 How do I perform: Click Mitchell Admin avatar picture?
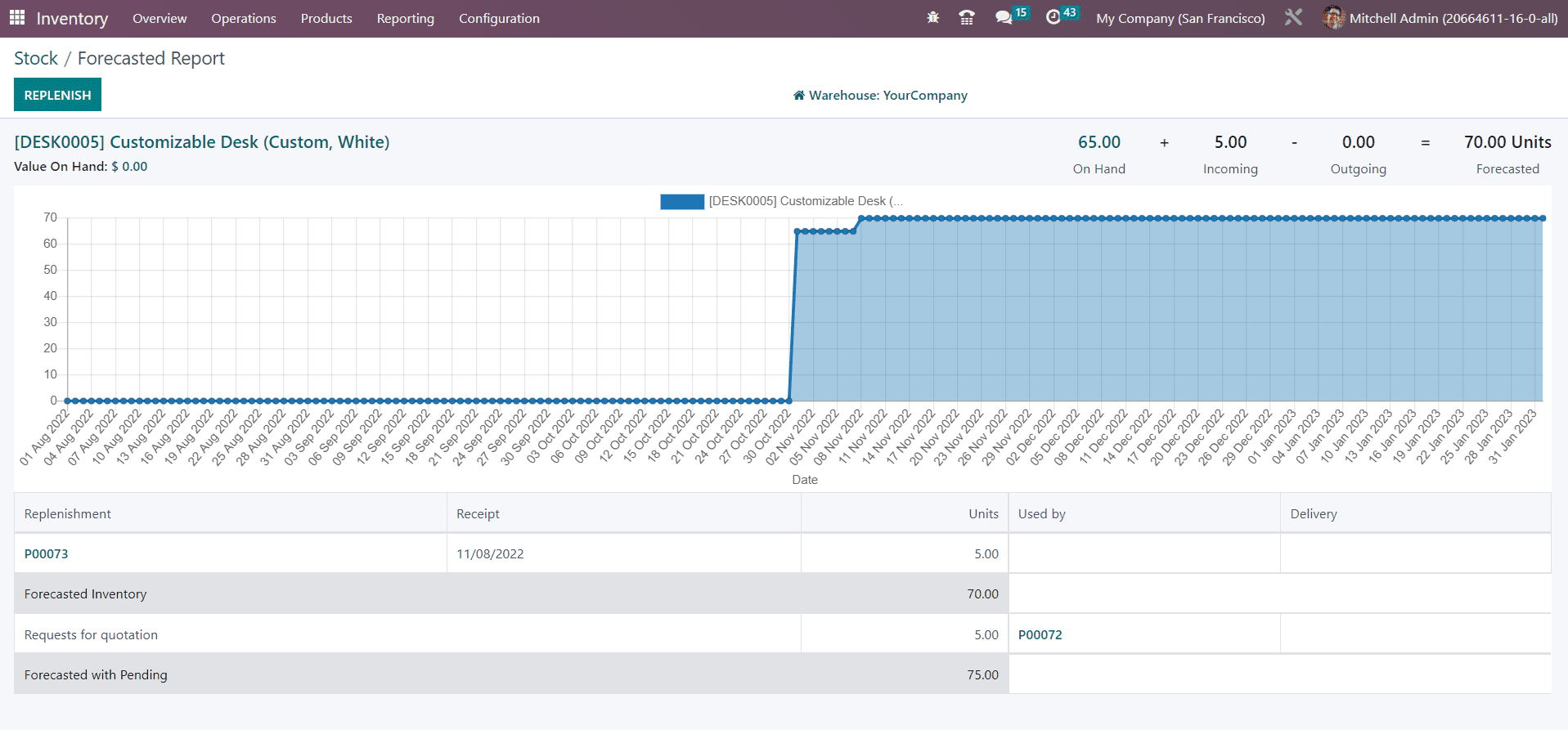1333,18
